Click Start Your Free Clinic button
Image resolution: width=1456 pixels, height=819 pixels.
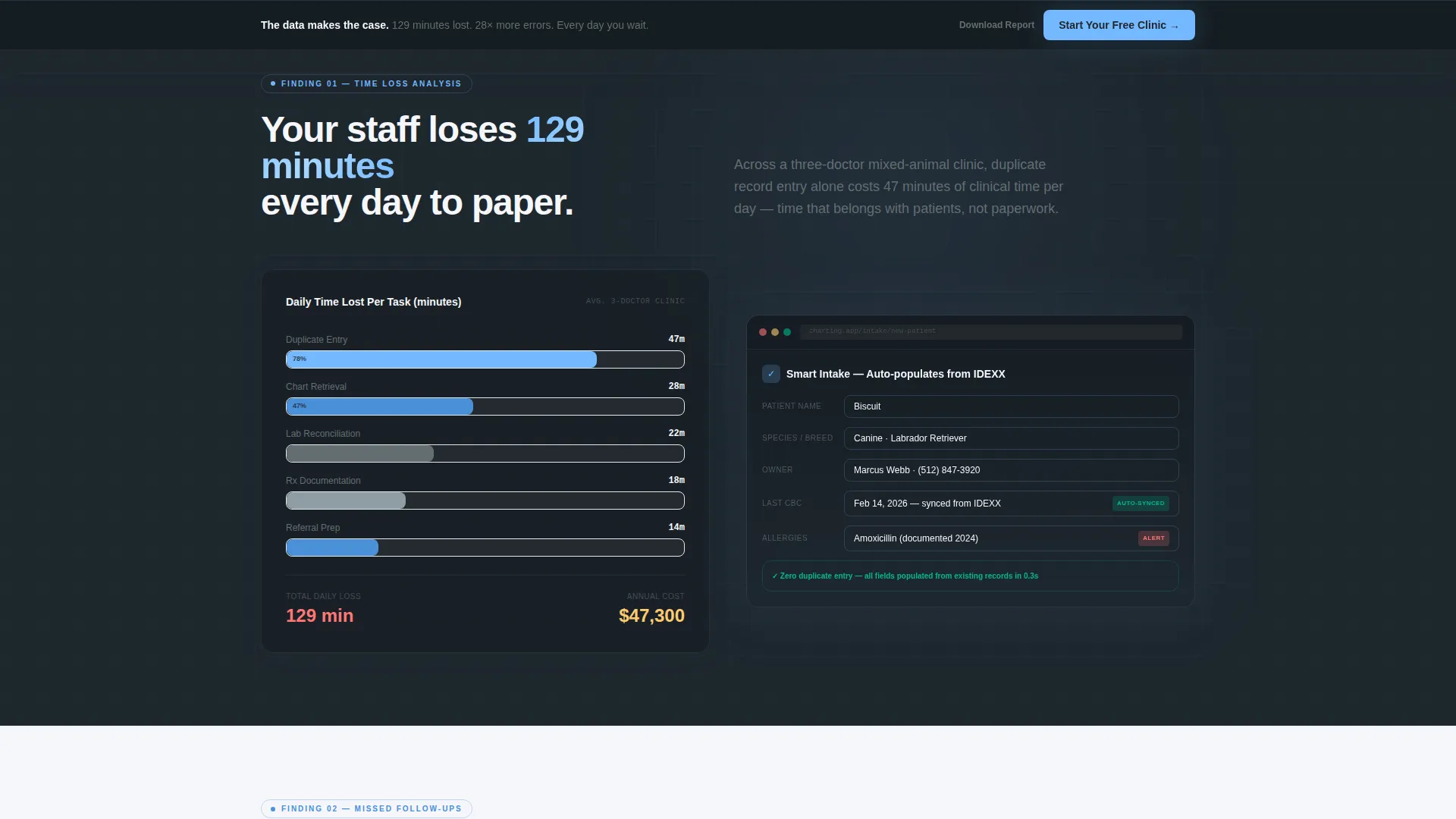(1119, 25)
